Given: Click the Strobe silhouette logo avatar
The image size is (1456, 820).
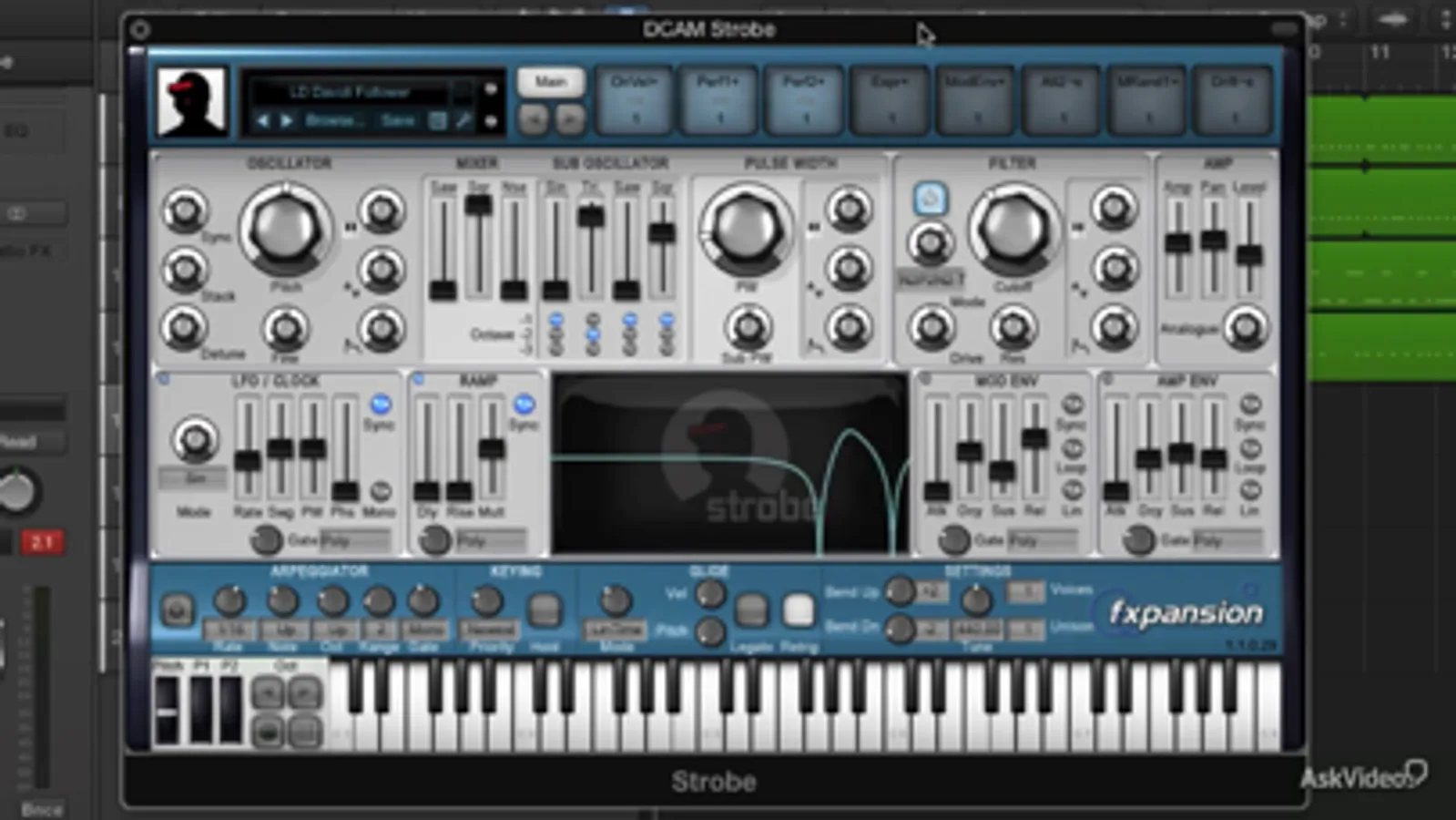Looking at the screenshot, I should click(191, 101).
